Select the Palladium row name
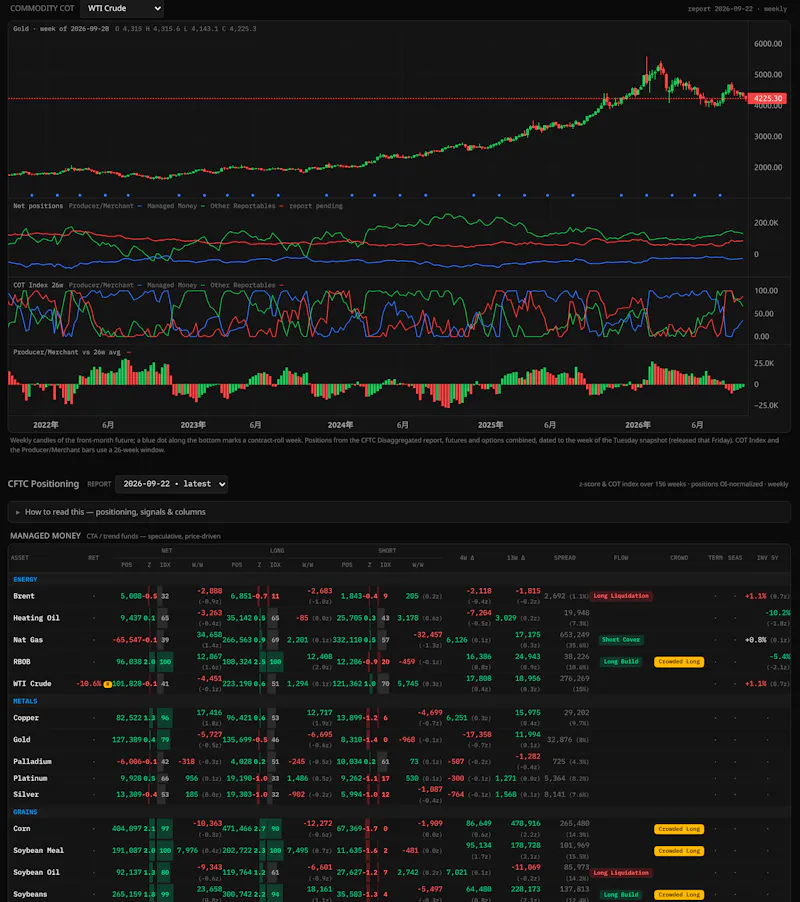 coord(32,762)
